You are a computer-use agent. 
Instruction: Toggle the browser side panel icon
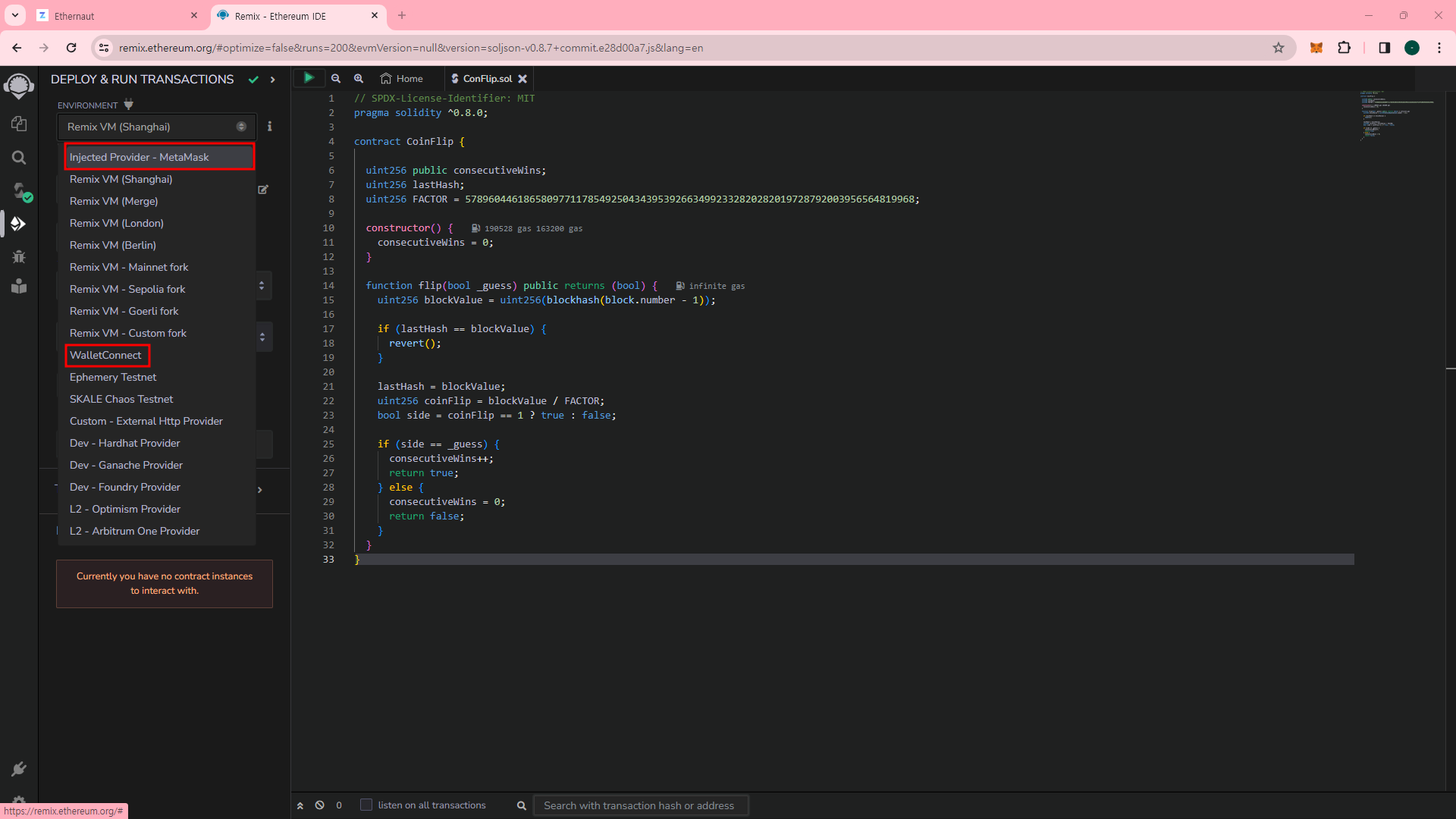click(1384, 48)
